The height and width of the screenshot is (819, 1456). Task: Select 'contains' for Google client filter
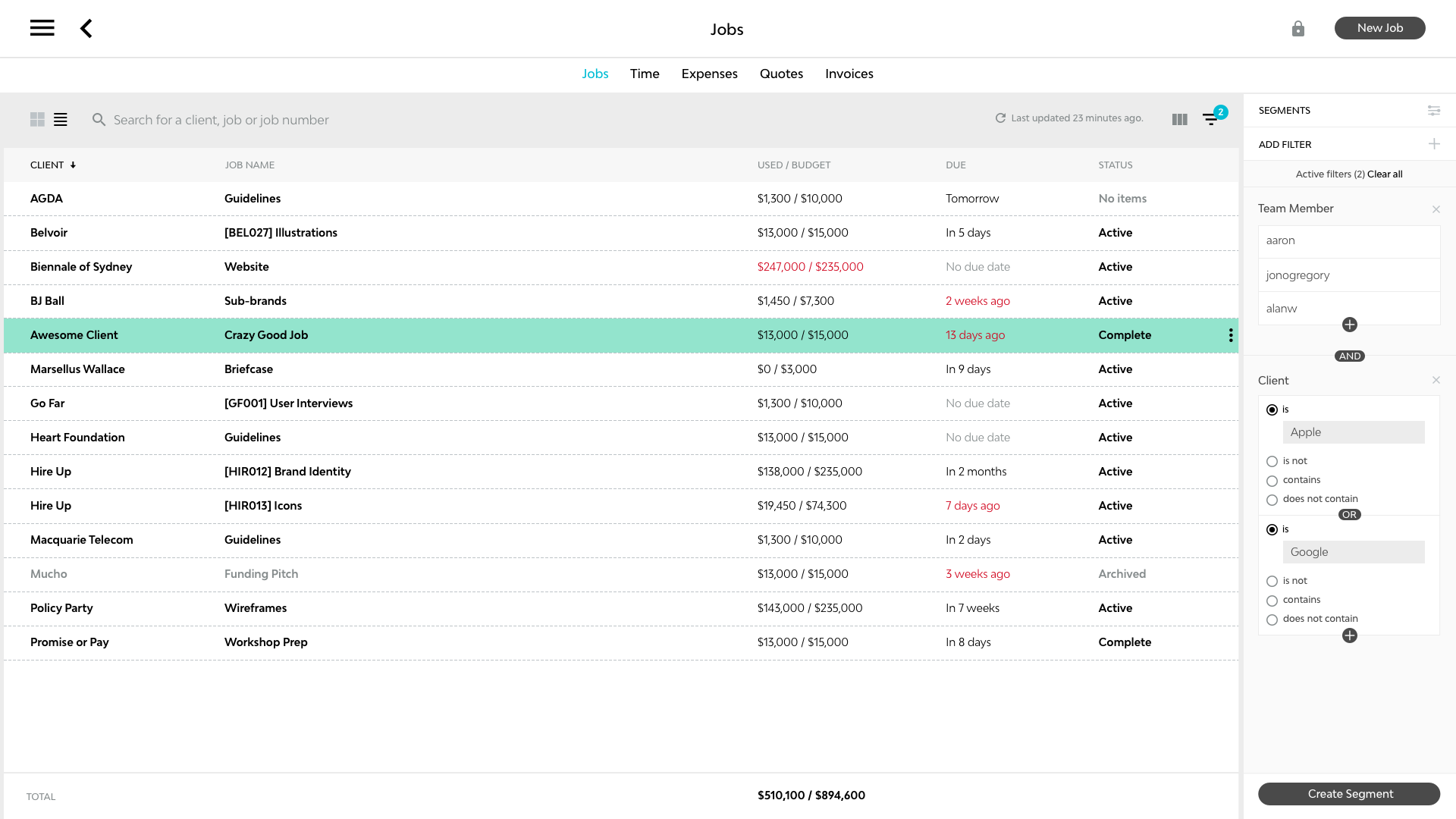click(1272, 601)
